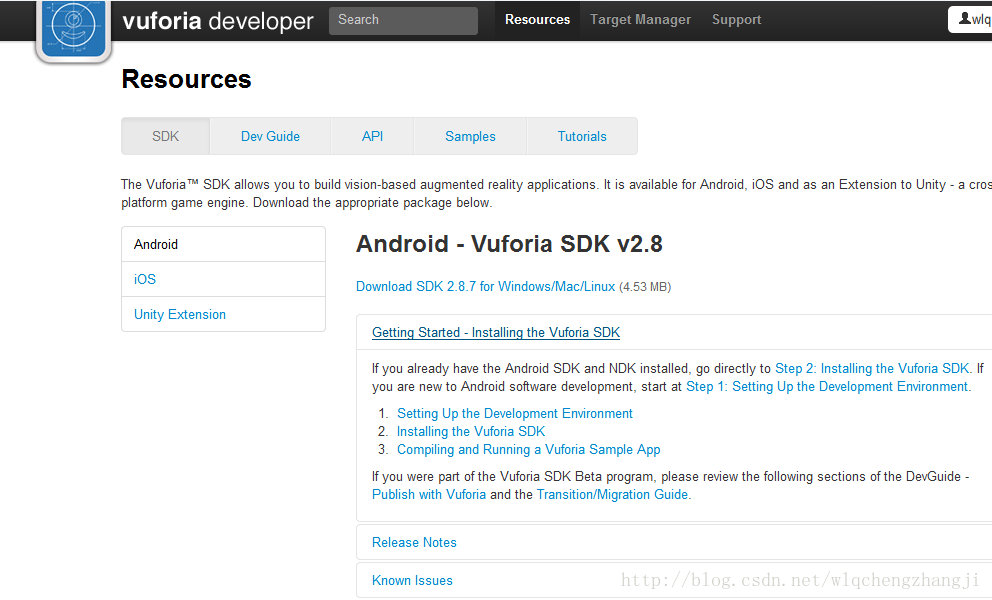Open the user account button wlq

pyautogui.click(x=970, y=20)
